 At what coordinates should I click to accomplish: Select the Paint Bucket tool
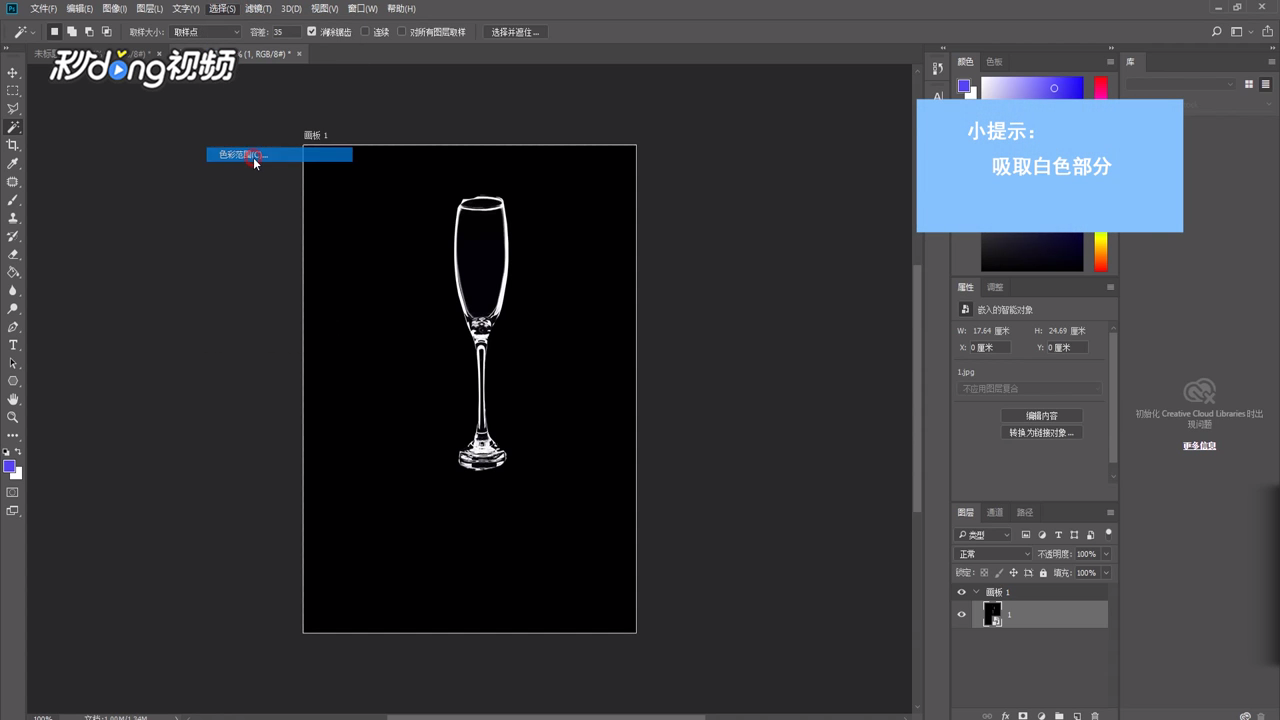click(13, 272)
